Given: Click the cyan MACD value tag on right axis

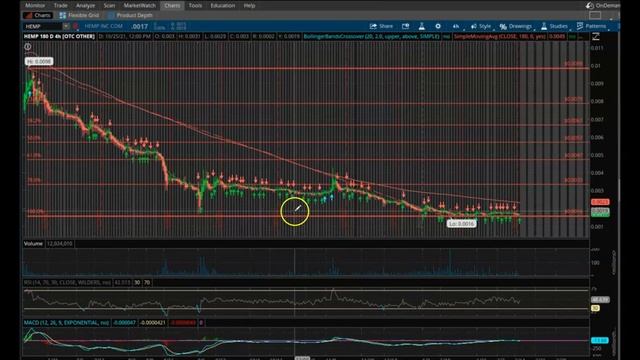Looking at the screenshot, I should pos(600,340).
